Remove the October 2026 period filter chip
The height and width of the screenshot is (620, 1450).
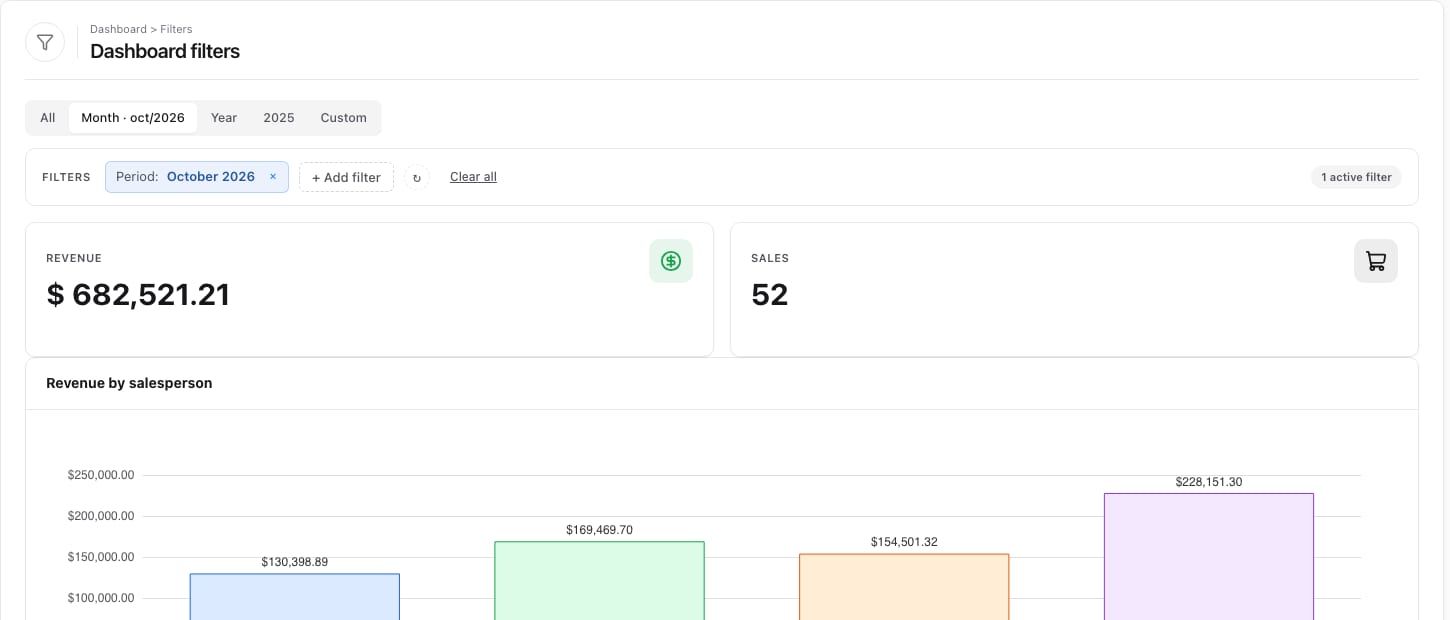[273, 177]
